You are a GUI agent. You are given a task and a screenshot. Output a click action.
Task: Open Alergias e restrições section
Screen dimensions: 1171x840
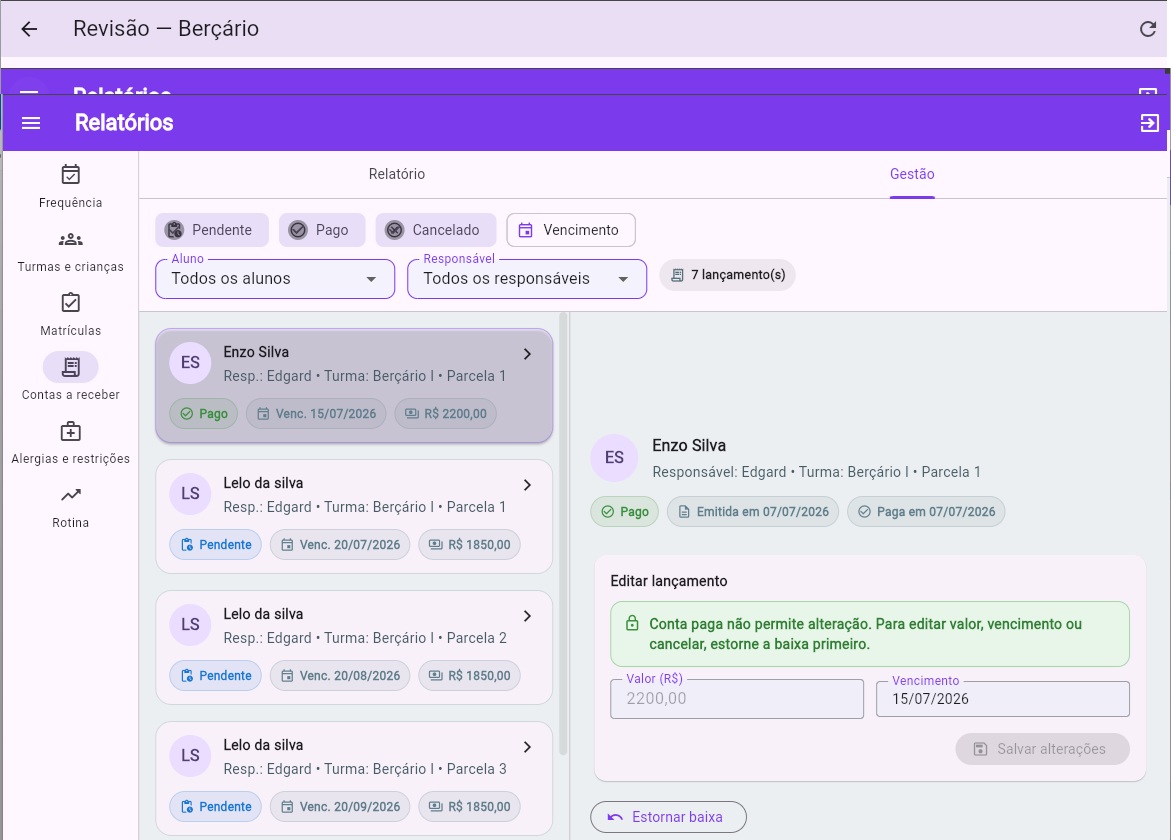point(70,444)
